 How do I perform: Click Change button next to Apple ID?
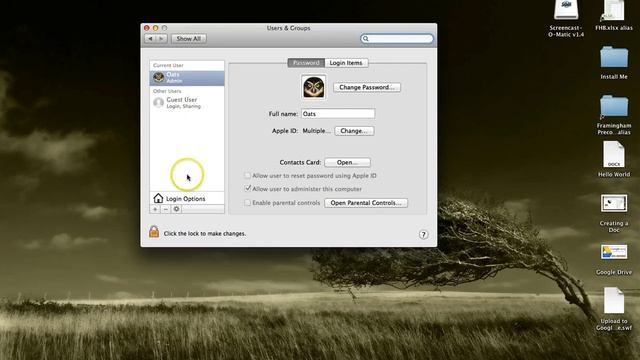(x=354, y=131)
